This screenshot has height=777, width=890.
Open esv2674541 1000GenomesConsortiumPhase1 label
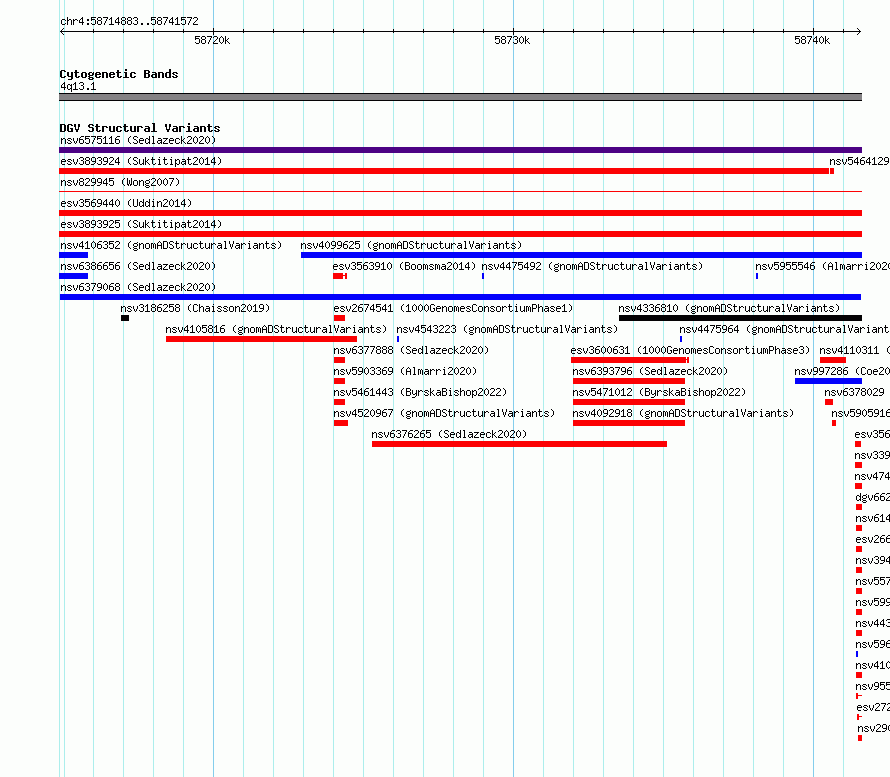coord(453,308)
